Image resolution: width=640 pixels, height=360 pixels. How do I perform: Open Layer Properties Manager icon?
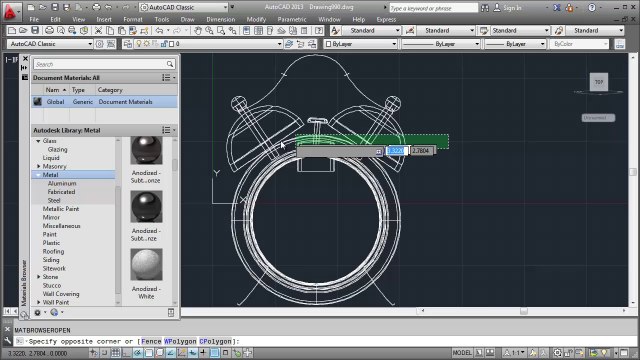coord(127,44)
